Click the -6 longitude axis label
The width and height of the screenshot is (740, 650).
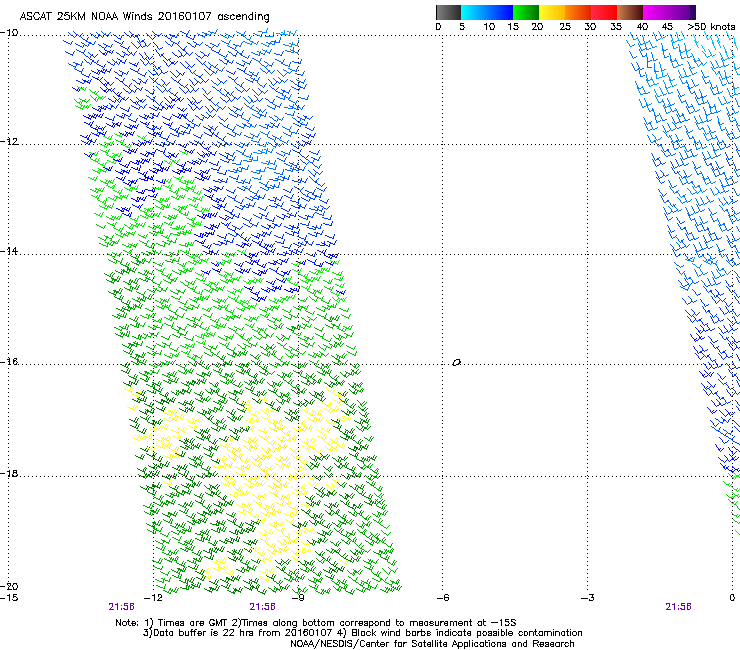click(x=443, y=598)
